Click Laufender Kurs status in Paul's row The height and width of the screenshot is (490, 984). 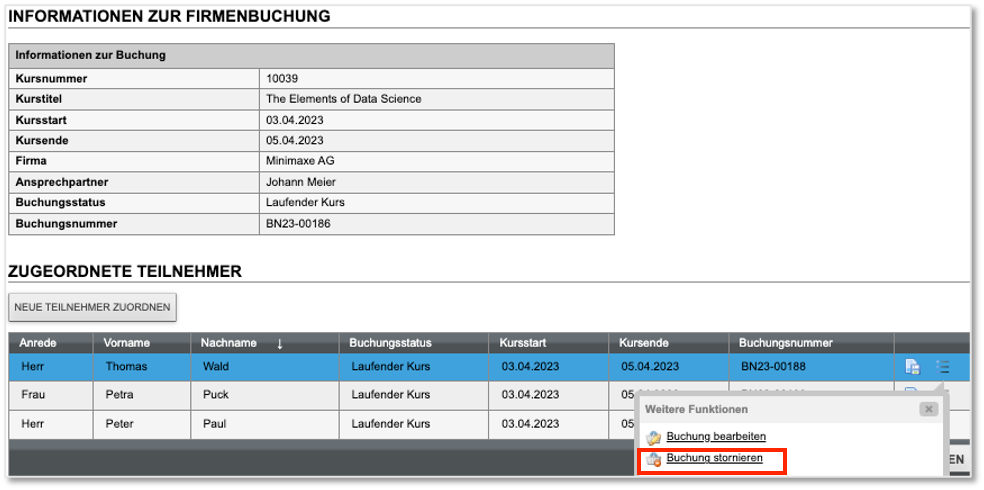click(x=390, y=423)
